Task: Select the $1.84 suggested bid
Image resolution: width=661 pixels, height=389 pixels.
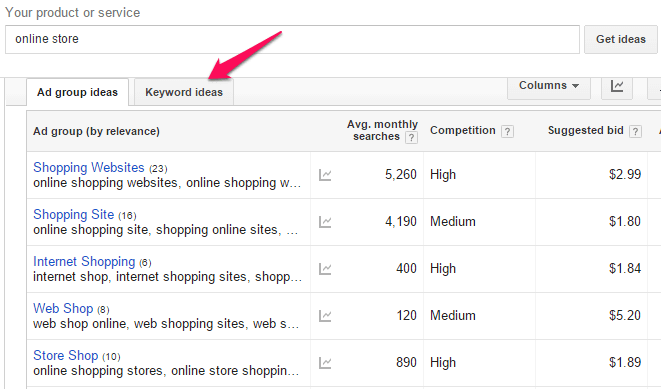Action: (x=625, y=268)
